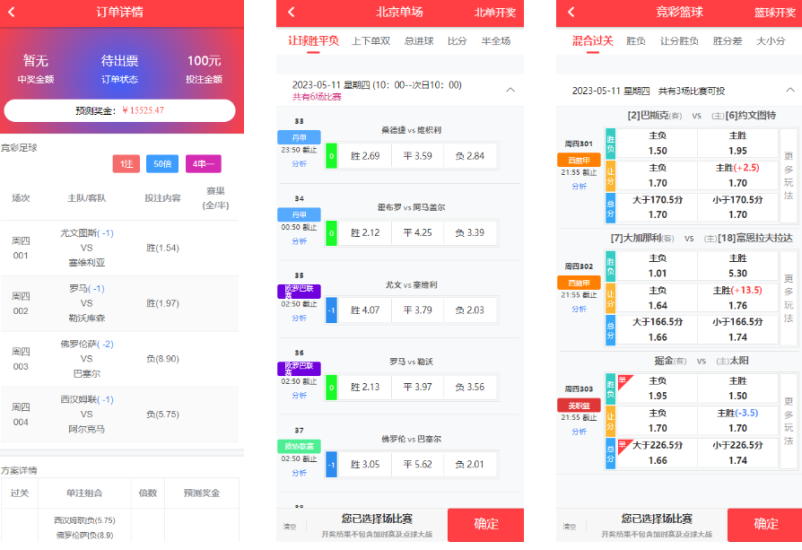Tap back arrow on 北京单场 header
Screen dimensions: 802x550
292,12
